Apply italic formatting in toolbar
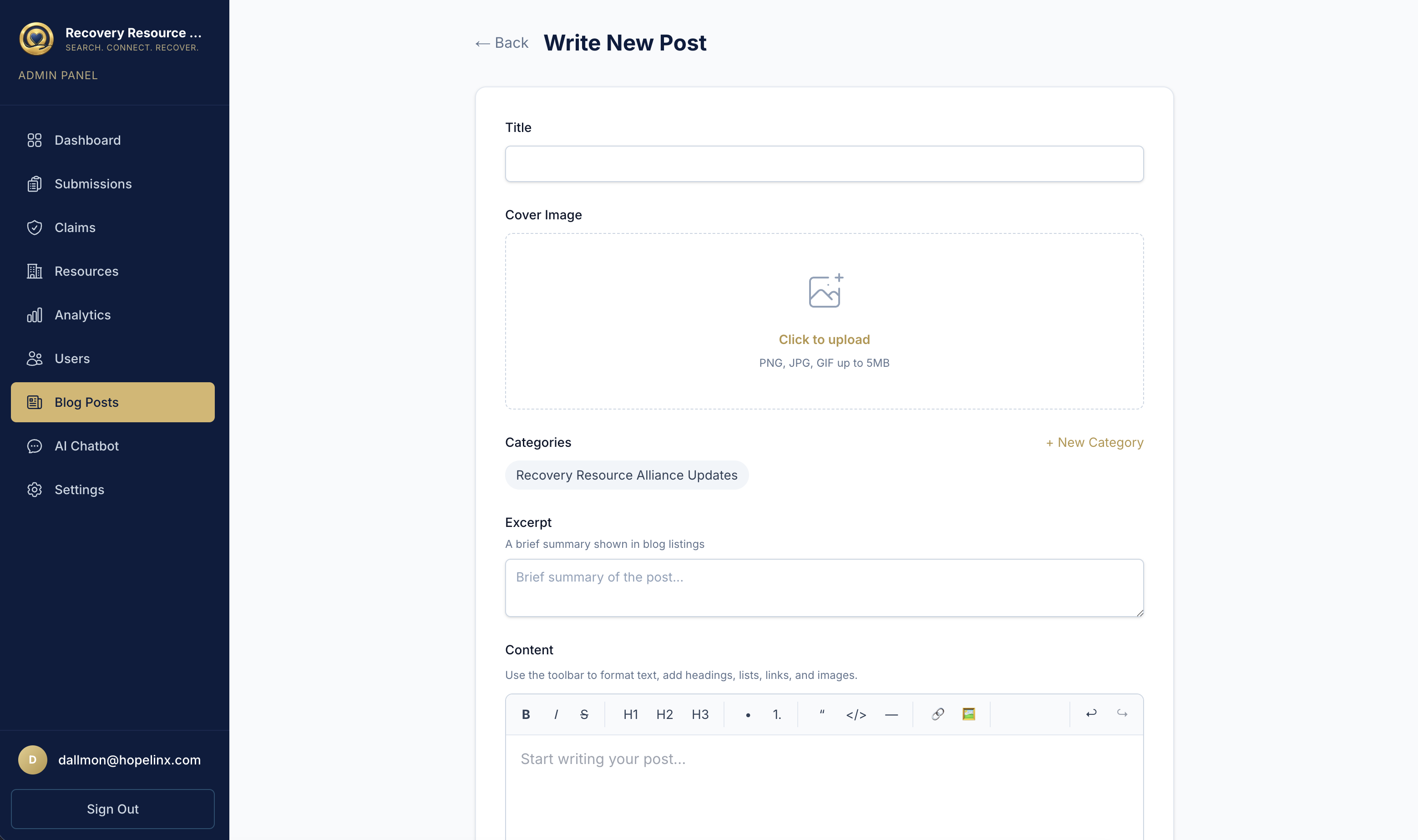The image size is (1418, 840). pos(556,714)
